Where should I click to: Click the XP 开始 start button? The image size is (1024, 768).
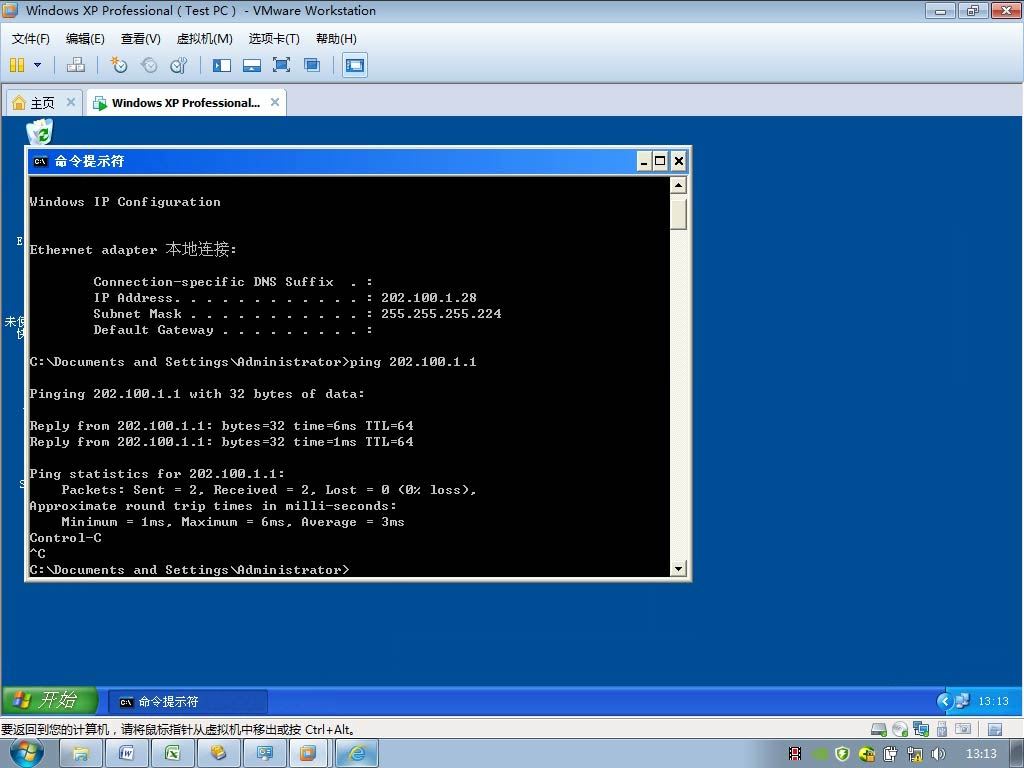click(x=49, y=701)
